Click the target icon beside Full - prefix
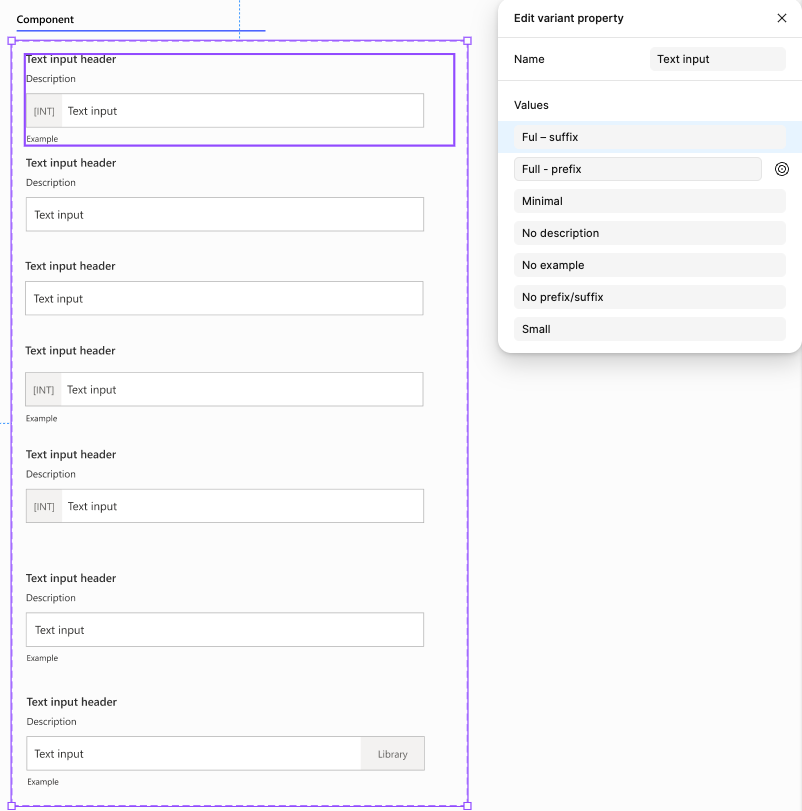802x811 pixels. (781, 169)
